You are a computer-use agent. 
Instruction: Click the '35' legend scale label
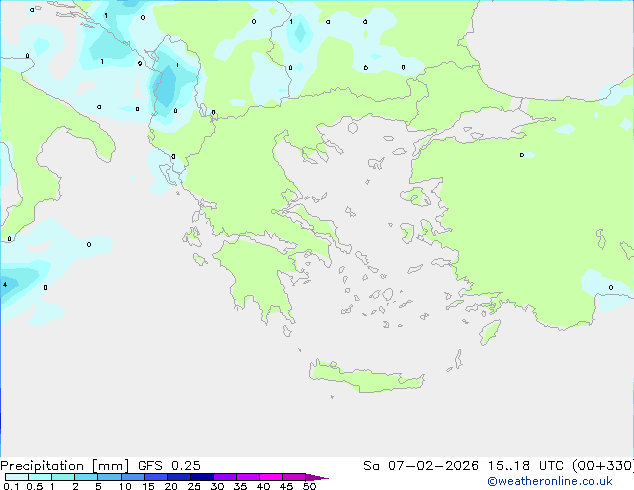(240, 486)
